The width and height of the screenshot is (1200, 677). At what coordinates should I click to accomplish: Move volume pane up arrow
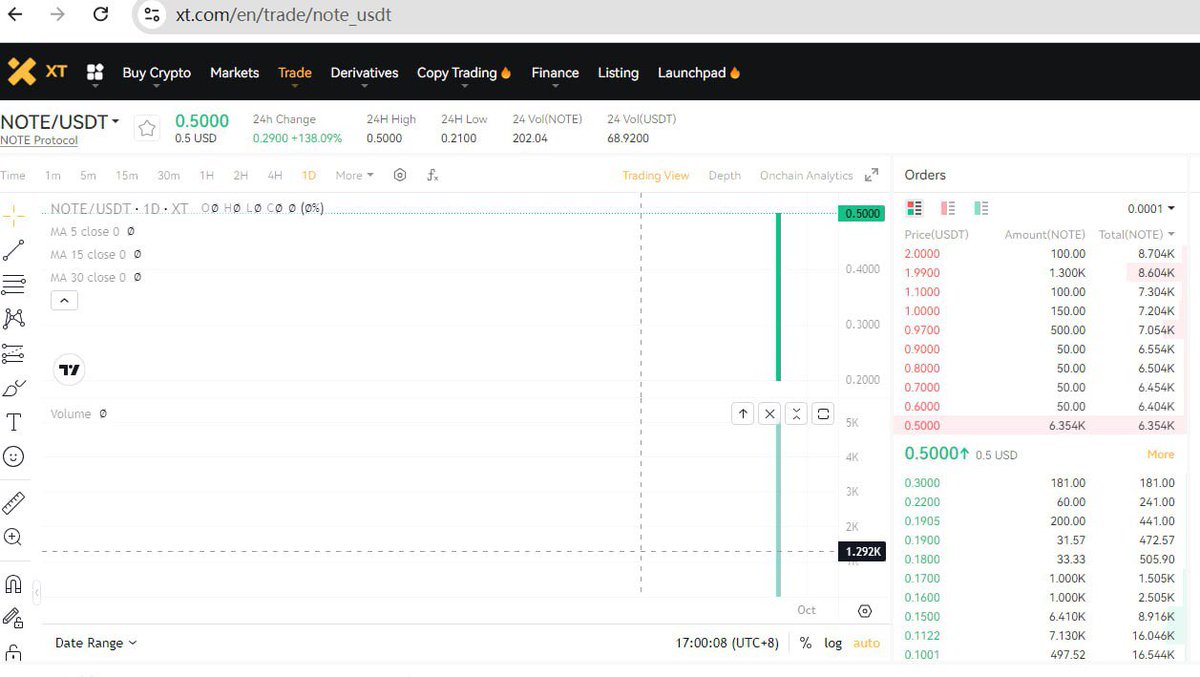click(x=743, y=413)
